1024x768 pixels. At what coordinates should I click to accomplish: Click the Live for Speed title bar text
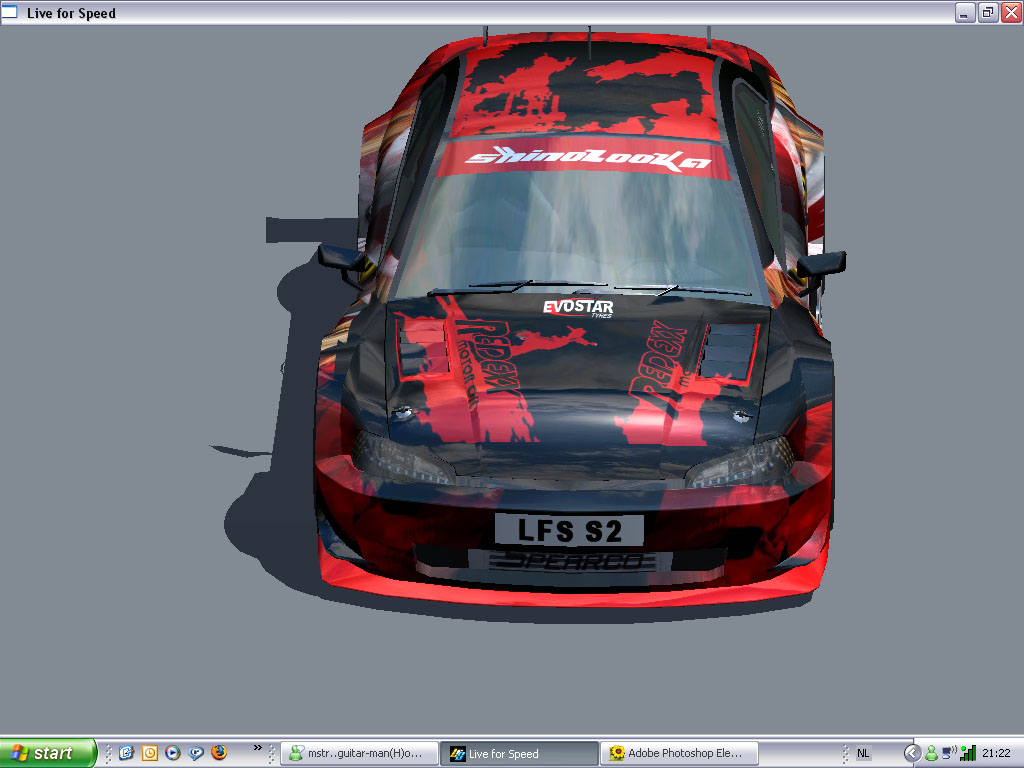coord(71,13)
